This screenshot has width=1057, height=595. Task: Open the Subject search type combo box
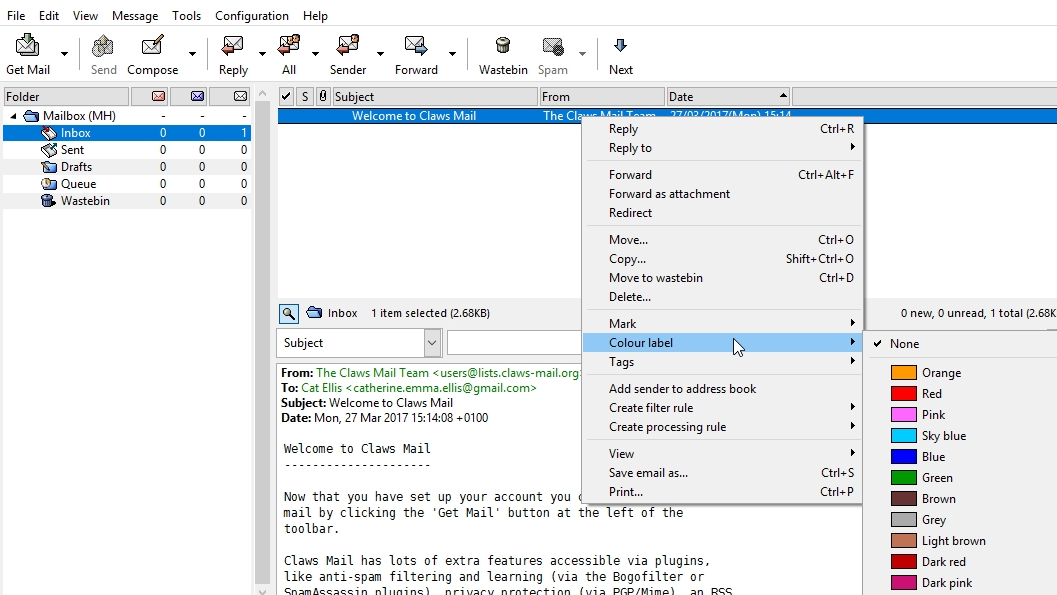[x=359, y=343]
